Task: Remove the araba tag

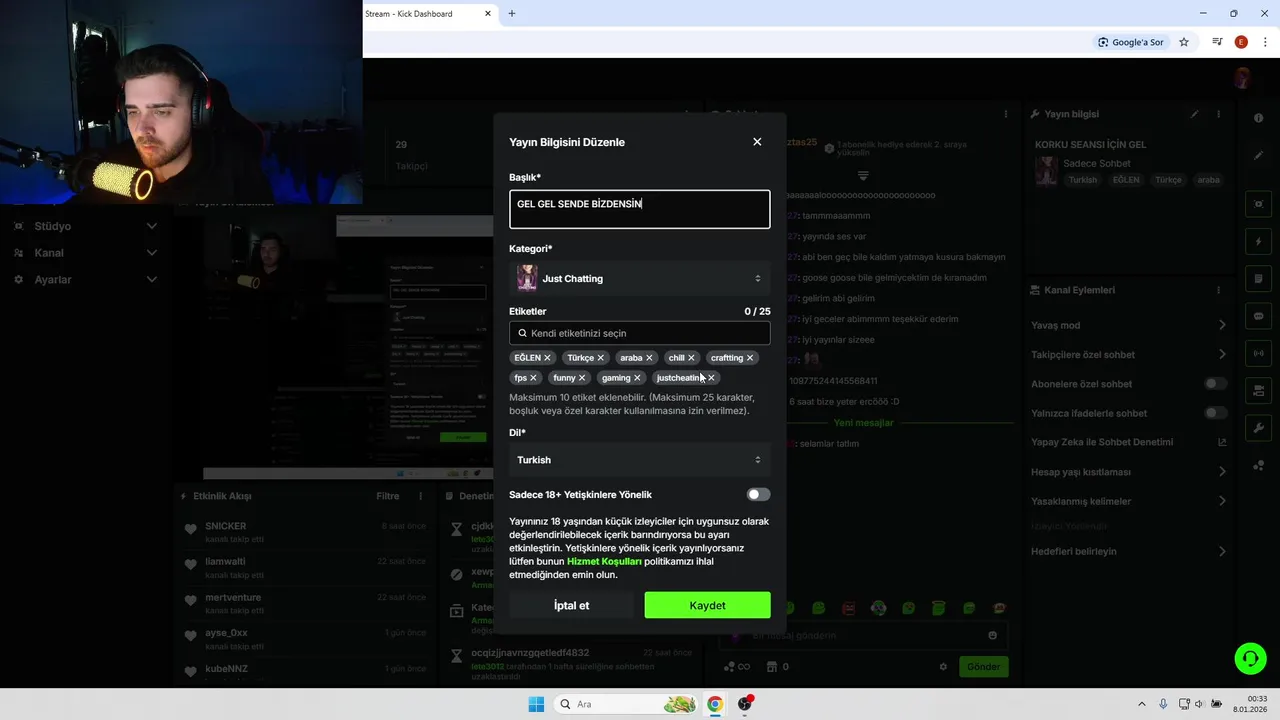Action: tap(649, 358)
